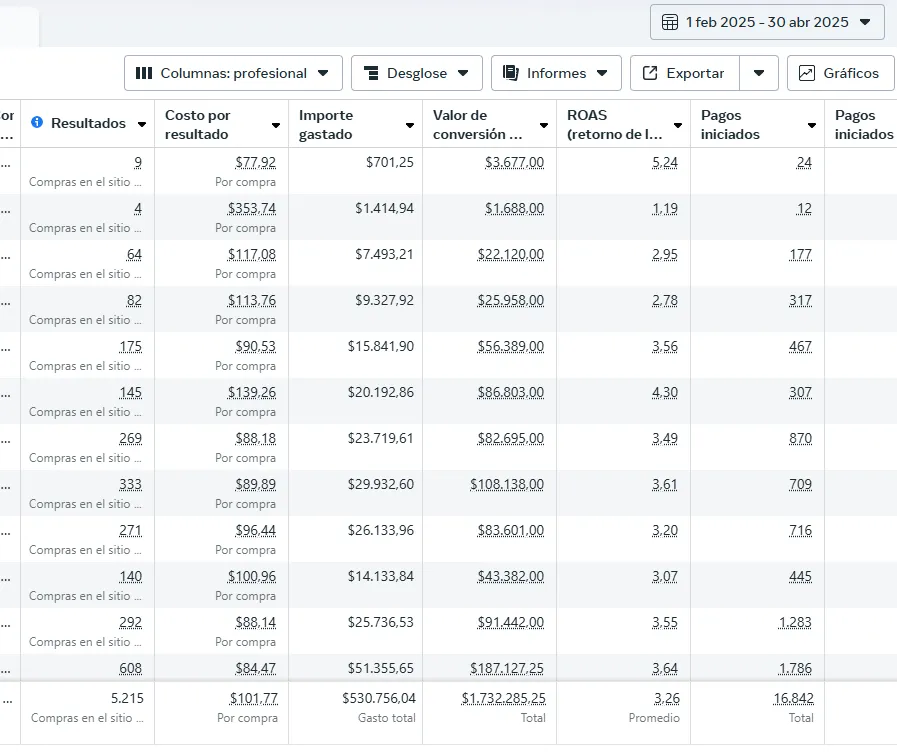
Task: Click total spend $530.756,04
Action: [379, 699]
